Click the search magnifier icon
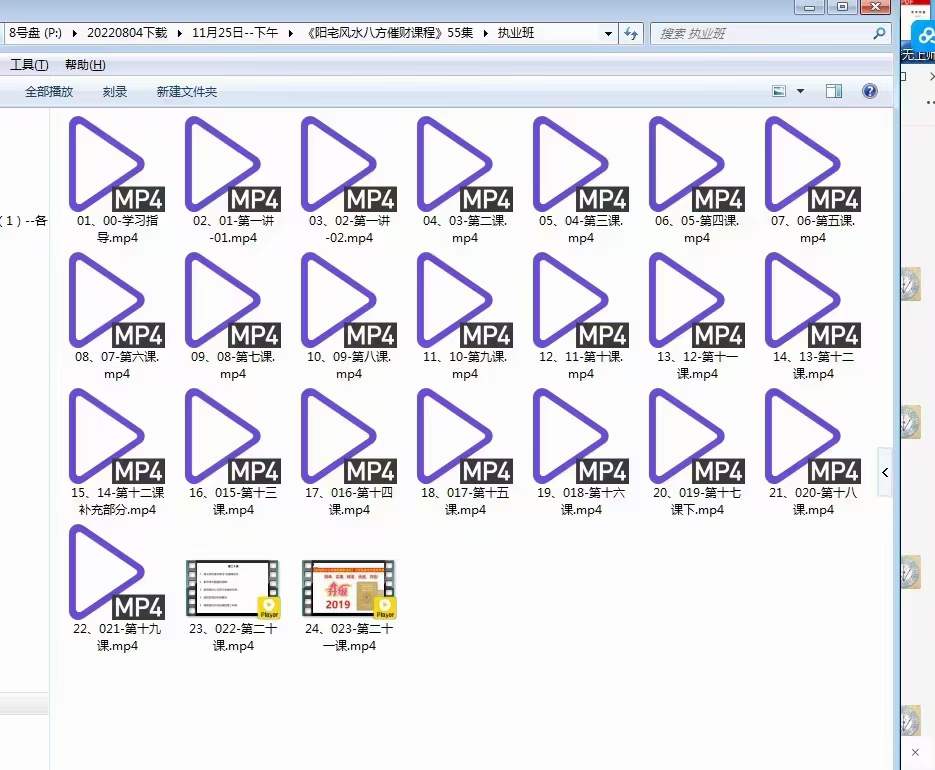 tap(879, 33)
